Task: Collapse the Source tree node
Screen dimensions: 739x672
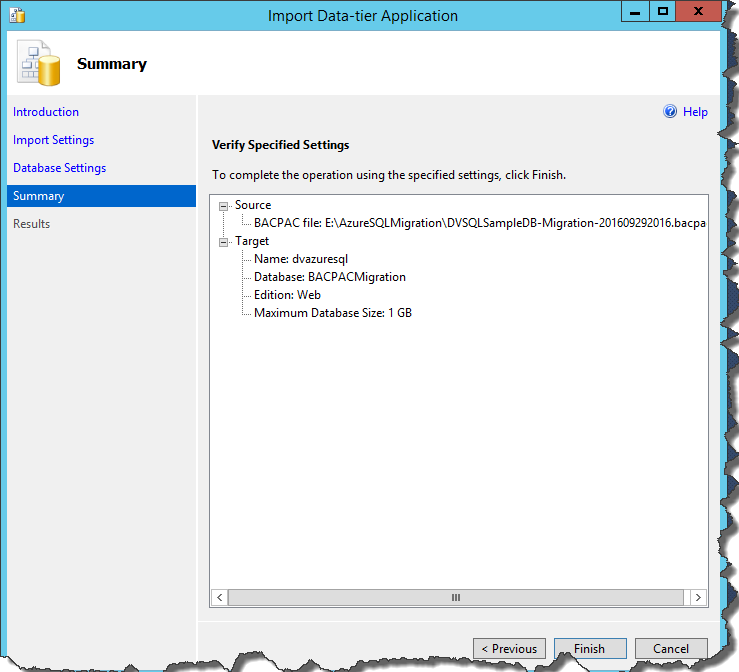Action: tap(223, 206)
